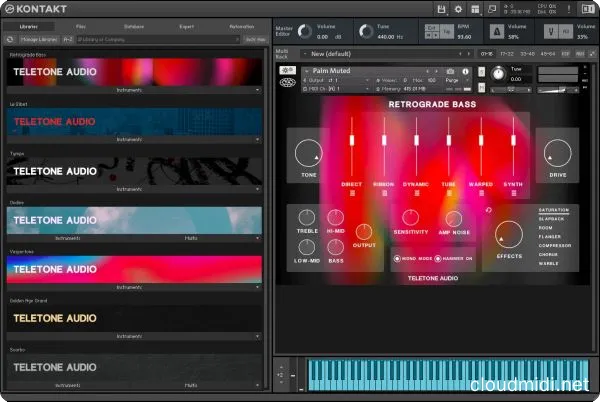Select the FLANGER effect
600x402 pixels.
549,237
